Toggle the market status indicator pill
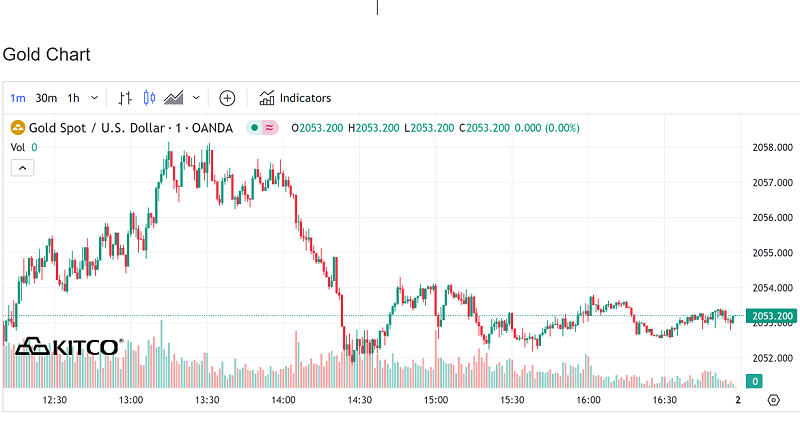The height and width of the screenshot is (445, 800). (x=262, y=128)
